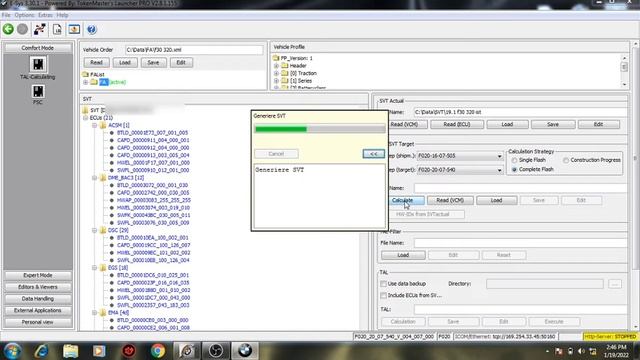Click the screenshot monitor icon in toolbar
Screen dimensions: 640x360
[74, 29]
